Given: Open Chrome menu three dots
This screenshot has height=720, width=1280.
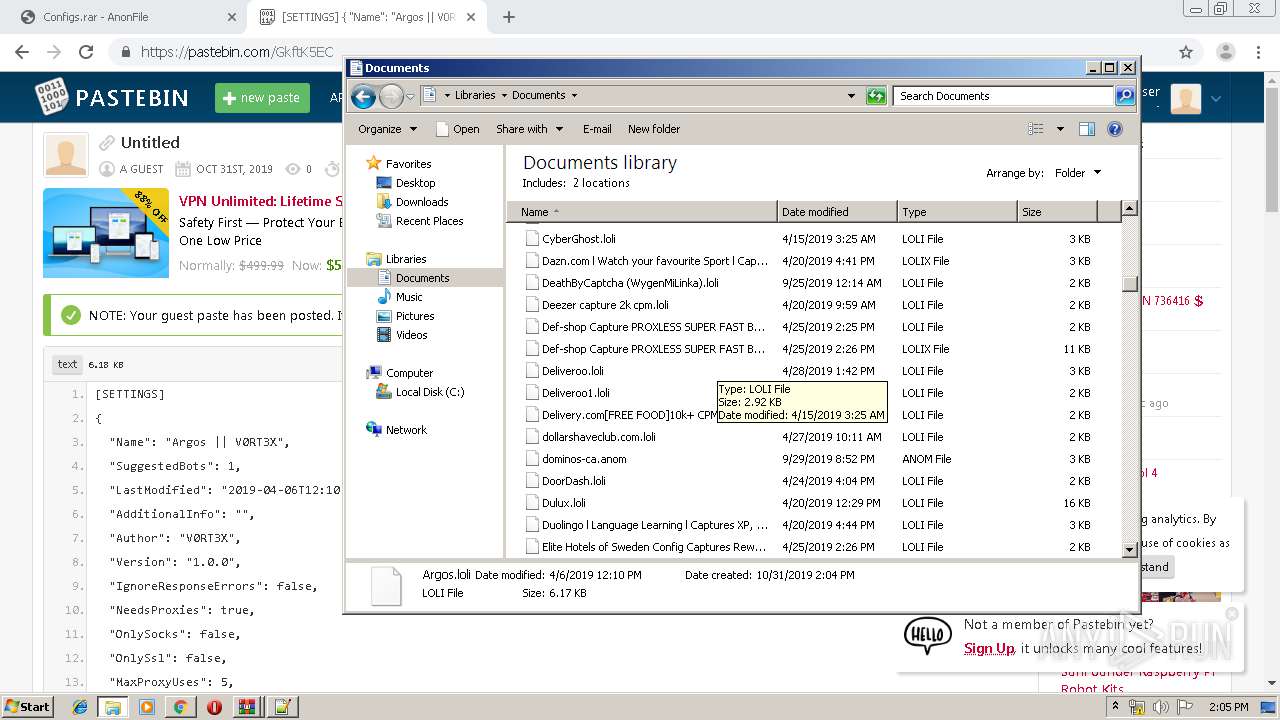Looking at the screenshot, I should coord(1257,52).
